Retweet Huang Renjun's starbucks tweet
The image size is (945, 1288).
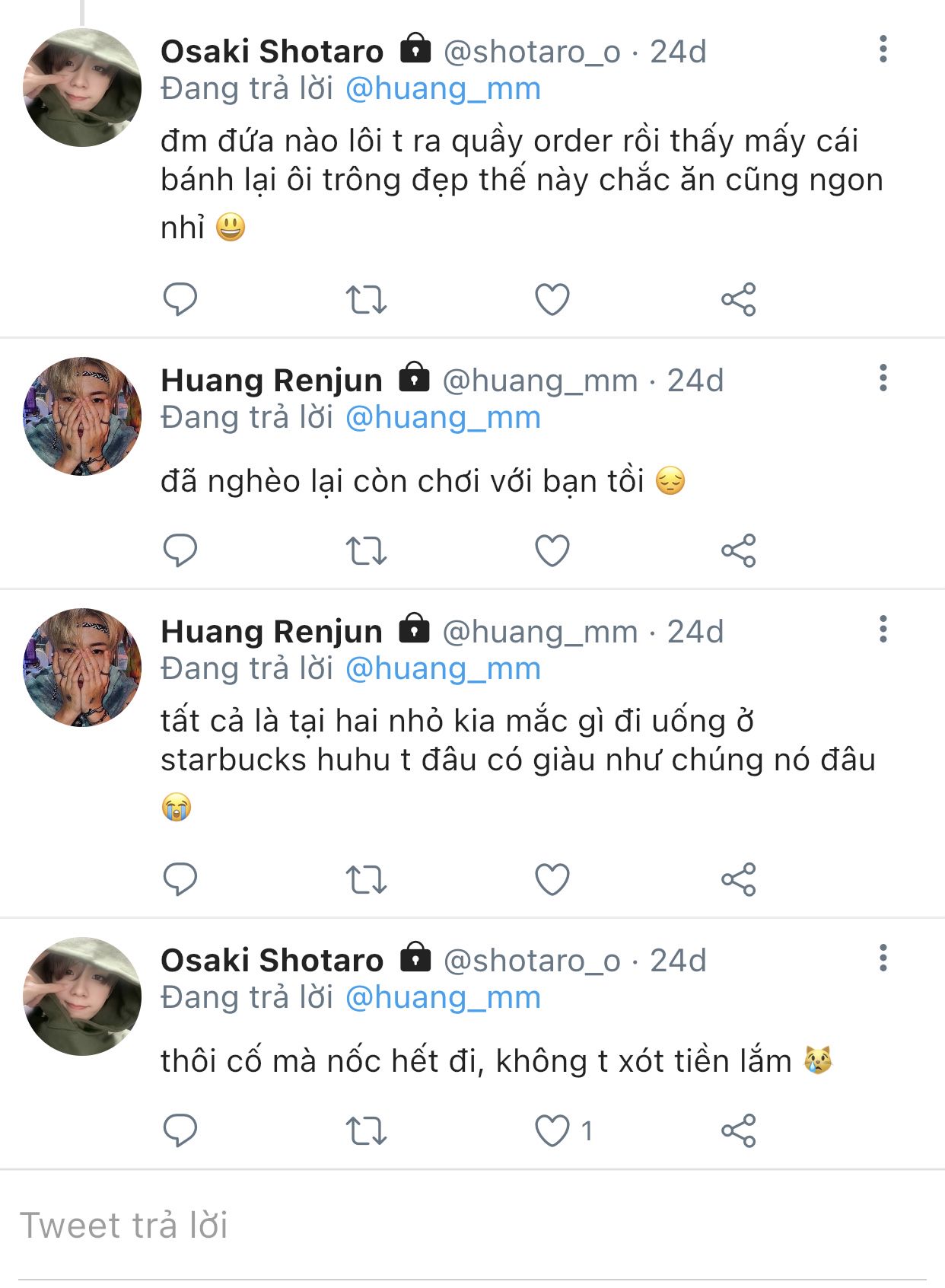[x=366, y=879]
